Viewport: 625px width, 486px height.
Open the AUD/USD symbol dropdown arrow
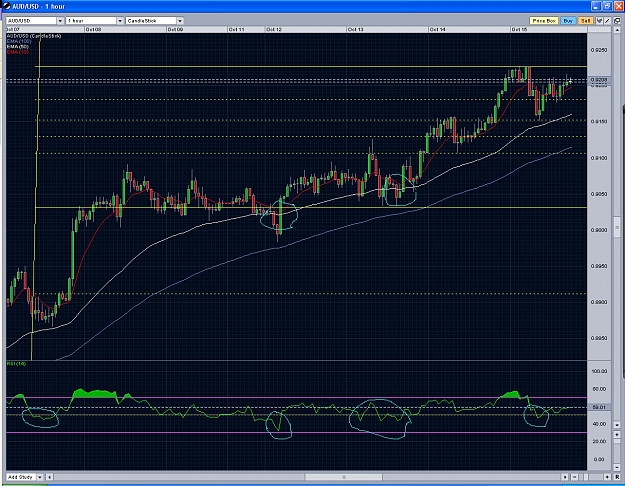[x=60, y=21]
